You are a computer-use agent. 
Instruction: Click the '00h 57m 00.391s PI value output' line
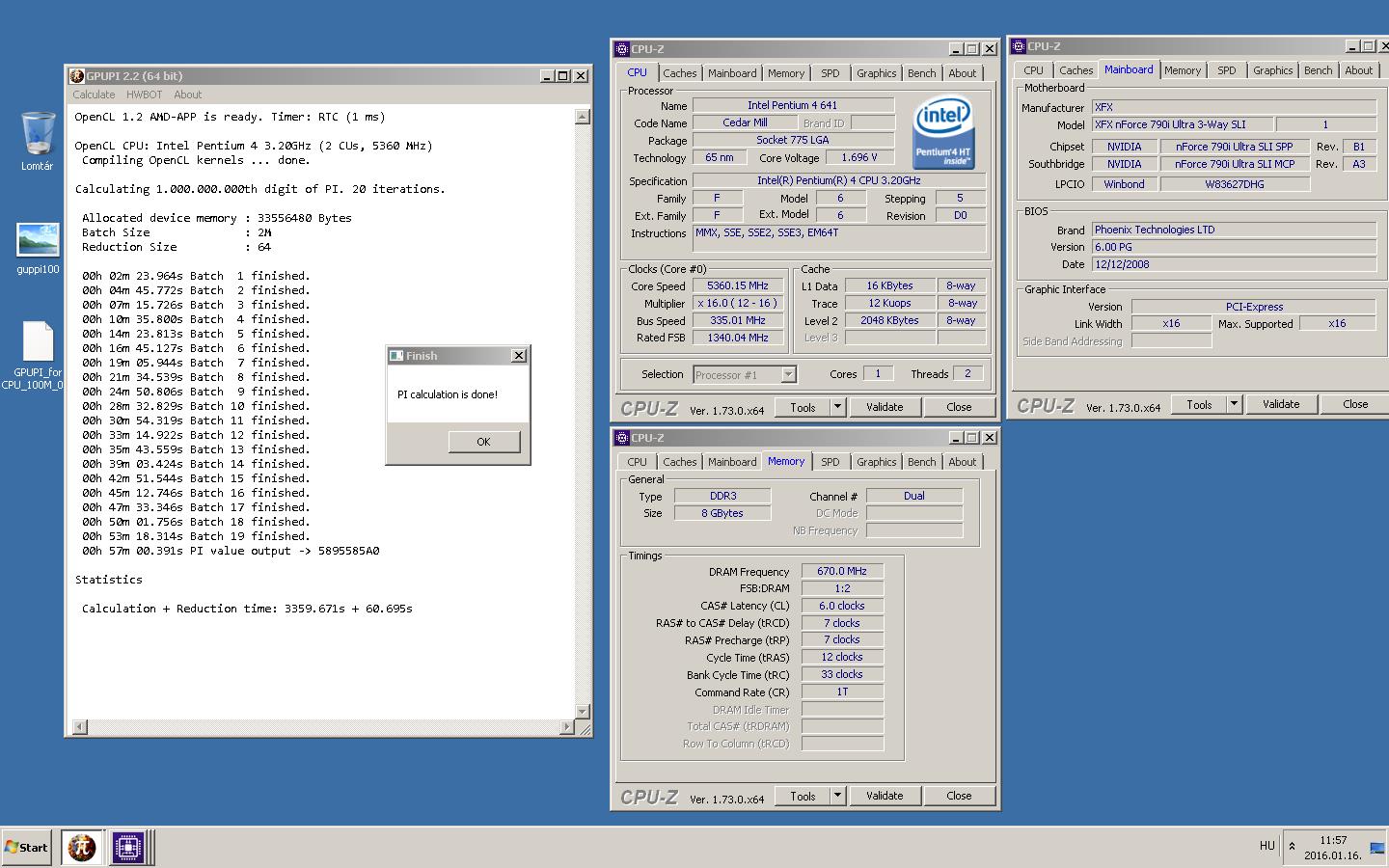click(231, 551)
